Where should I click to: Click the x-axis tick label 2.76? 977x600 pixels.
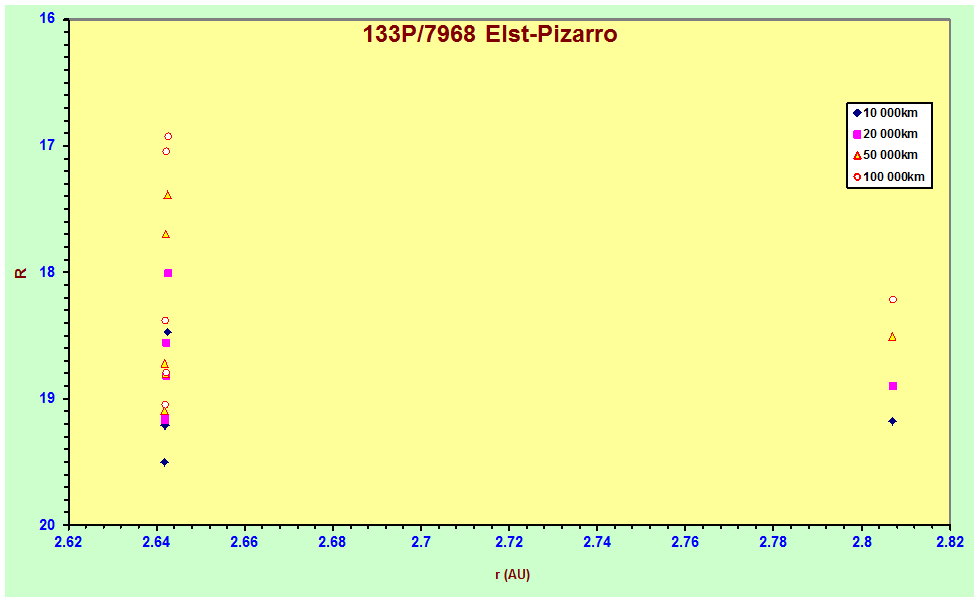point(685,541)
